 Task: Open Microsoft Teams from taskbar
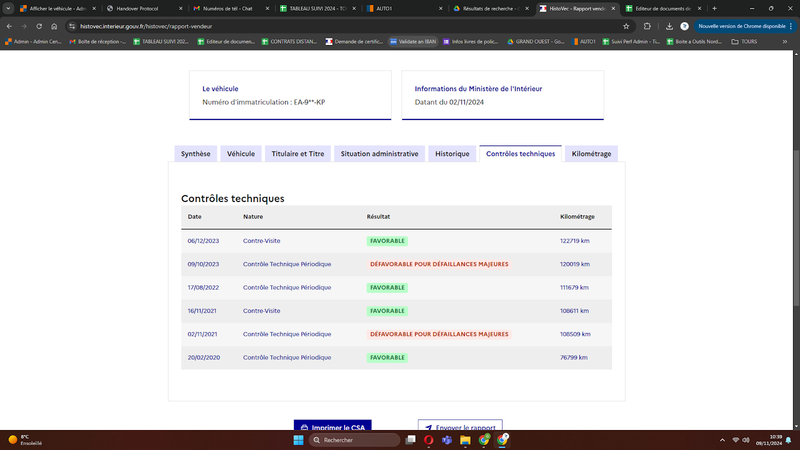pyautogui.click(x=447, y=440)
